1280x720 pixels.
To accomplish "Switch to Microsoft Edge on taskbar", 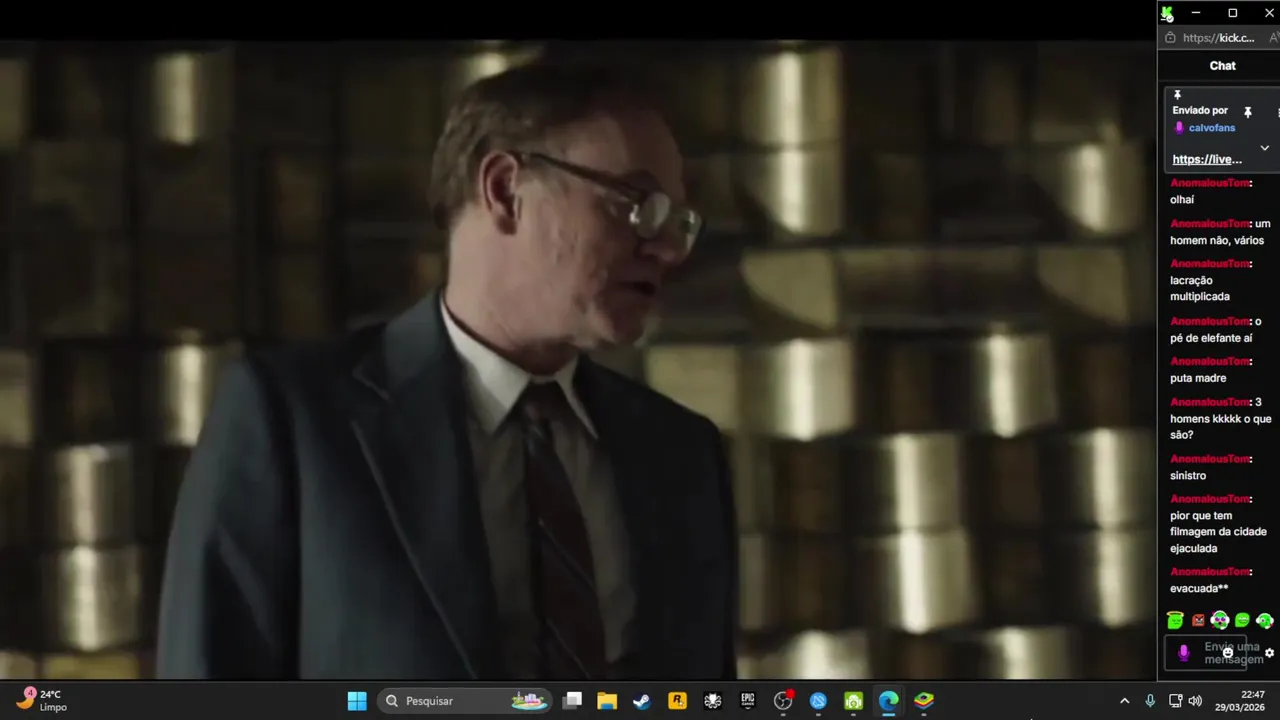I will [889, 701].
